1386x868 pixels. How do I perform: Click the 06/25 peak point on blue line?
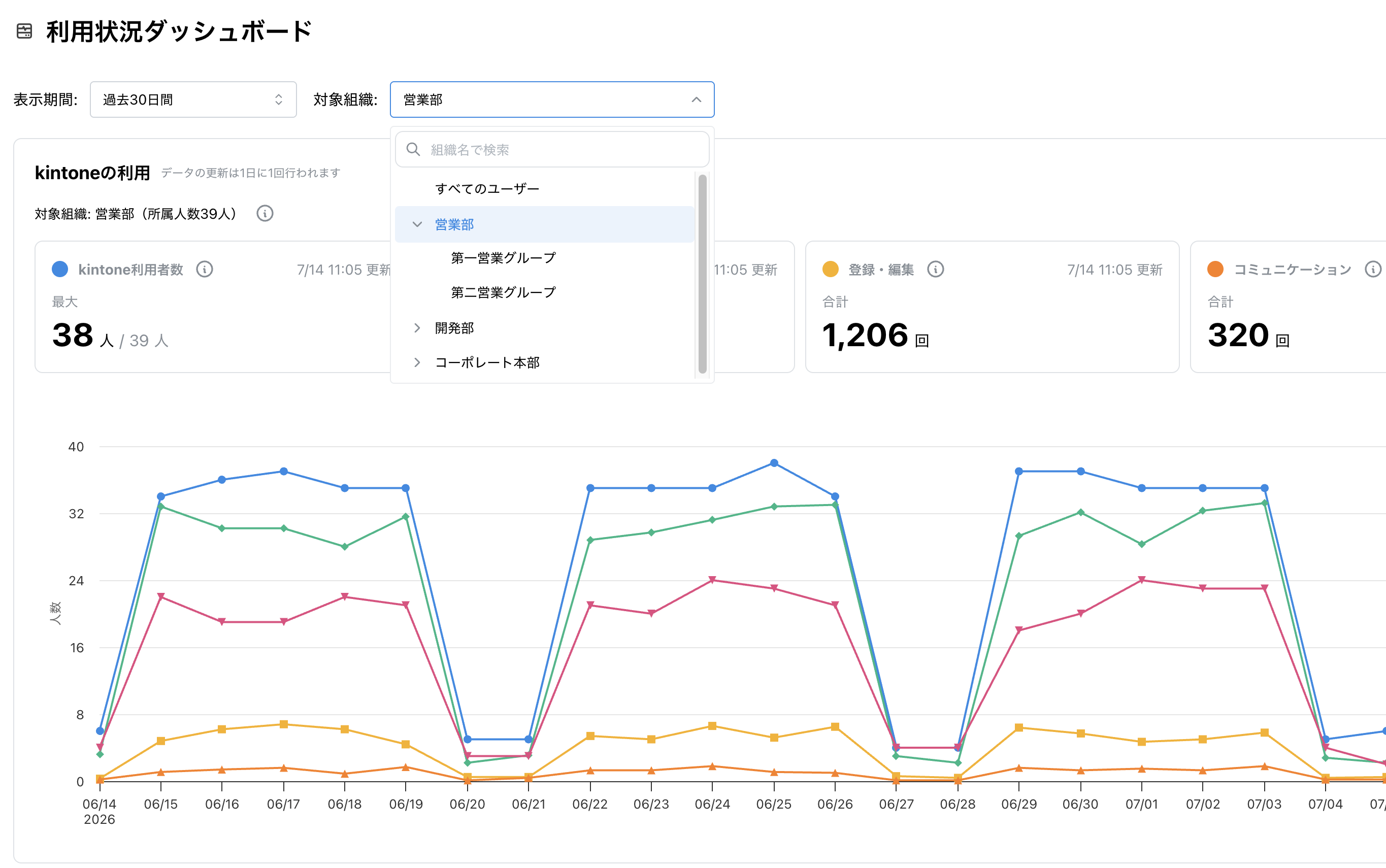(774, 463)
